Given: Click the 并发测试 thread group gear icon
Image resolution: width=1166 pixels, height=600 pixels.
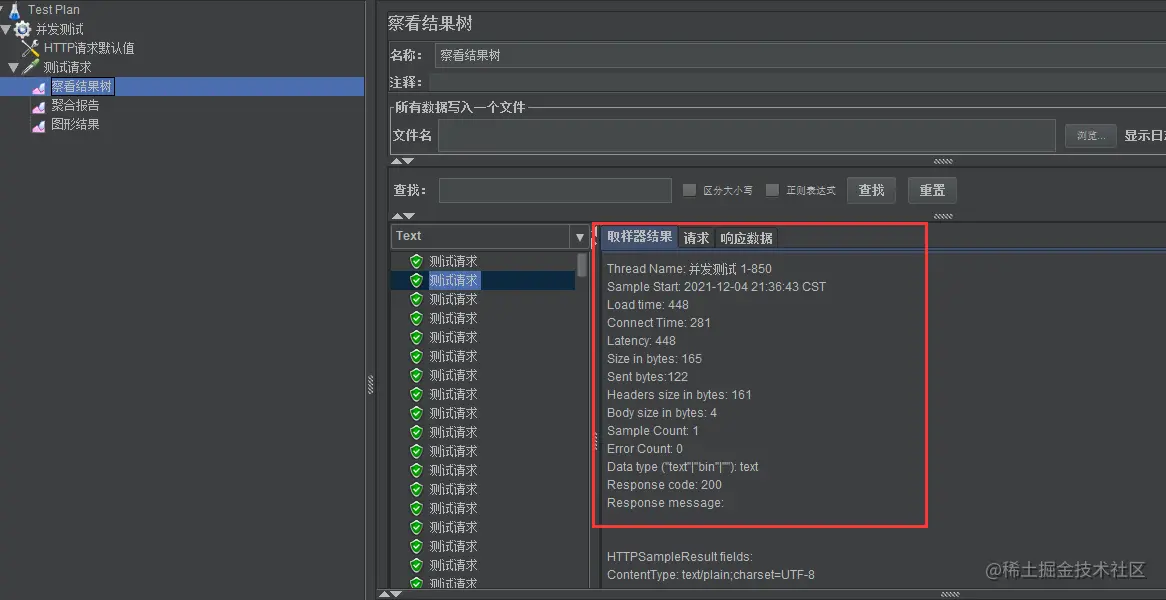Looking at the screenshot, I should (23, 30).
